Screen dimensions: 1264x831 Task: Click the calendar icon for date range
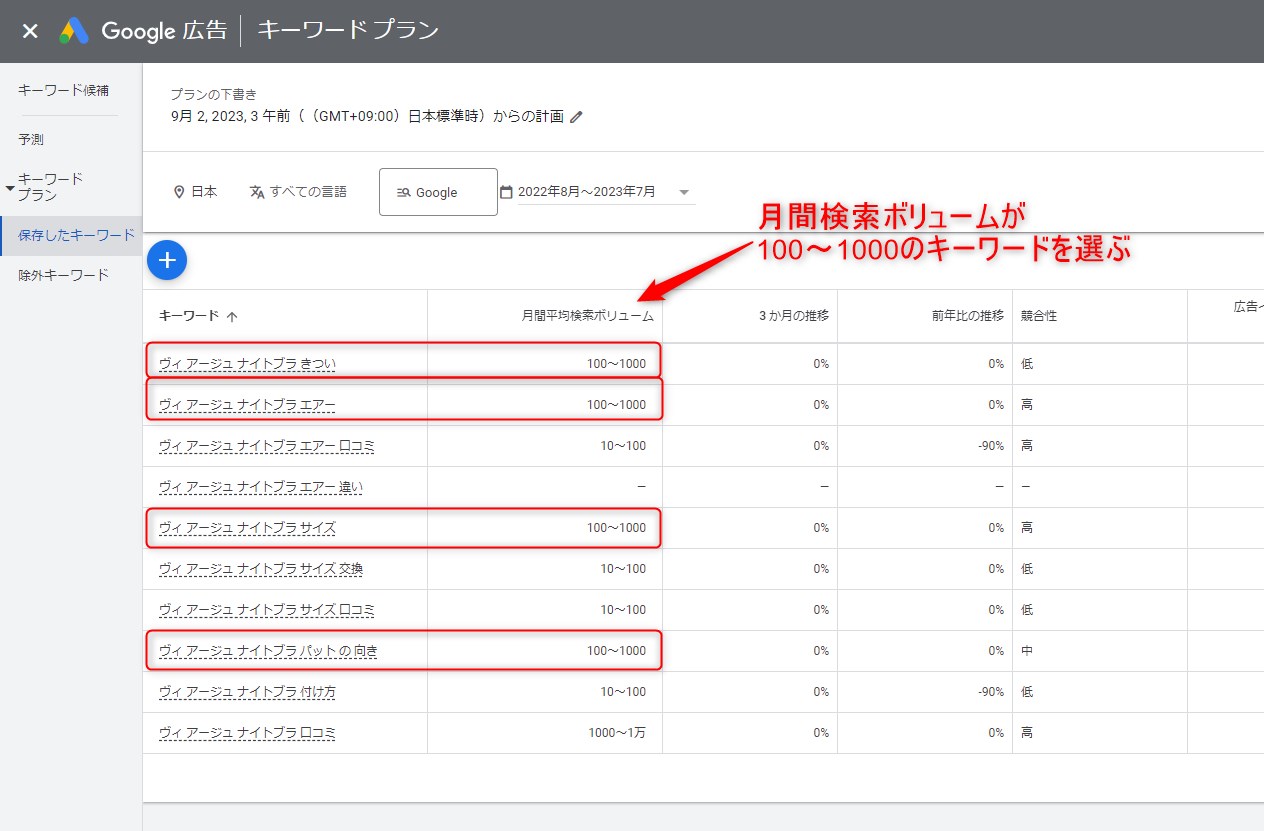tap(506, 192)
